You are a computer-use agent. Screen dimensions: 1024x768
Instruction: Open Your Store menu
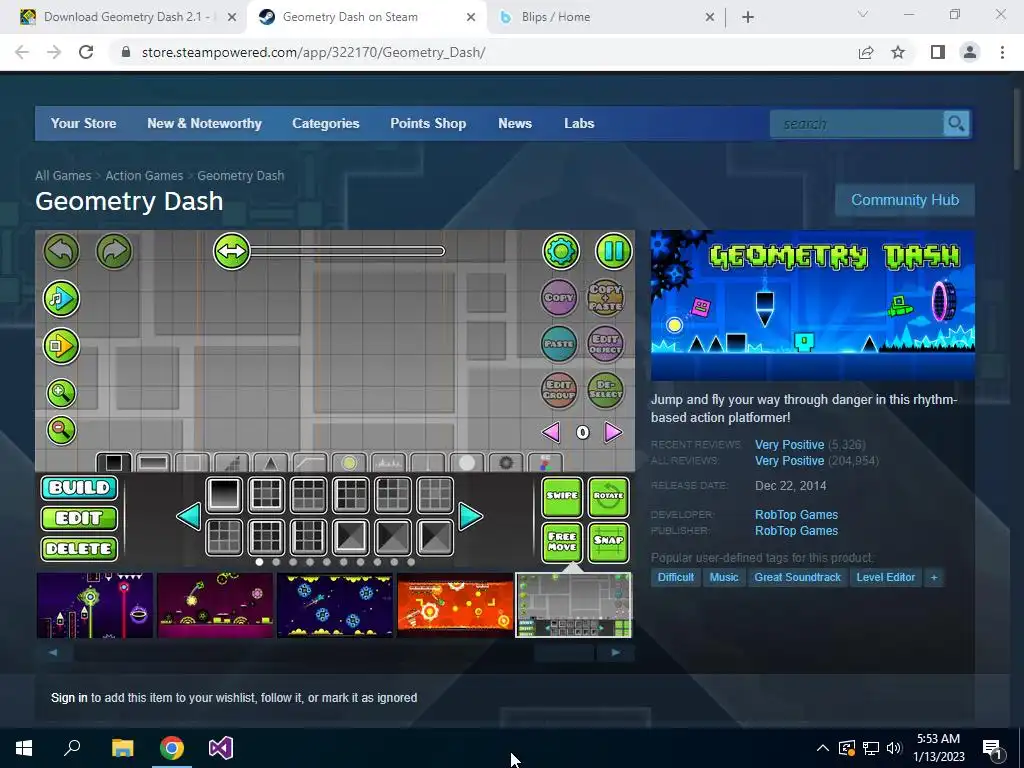click(x=84, y=123)
